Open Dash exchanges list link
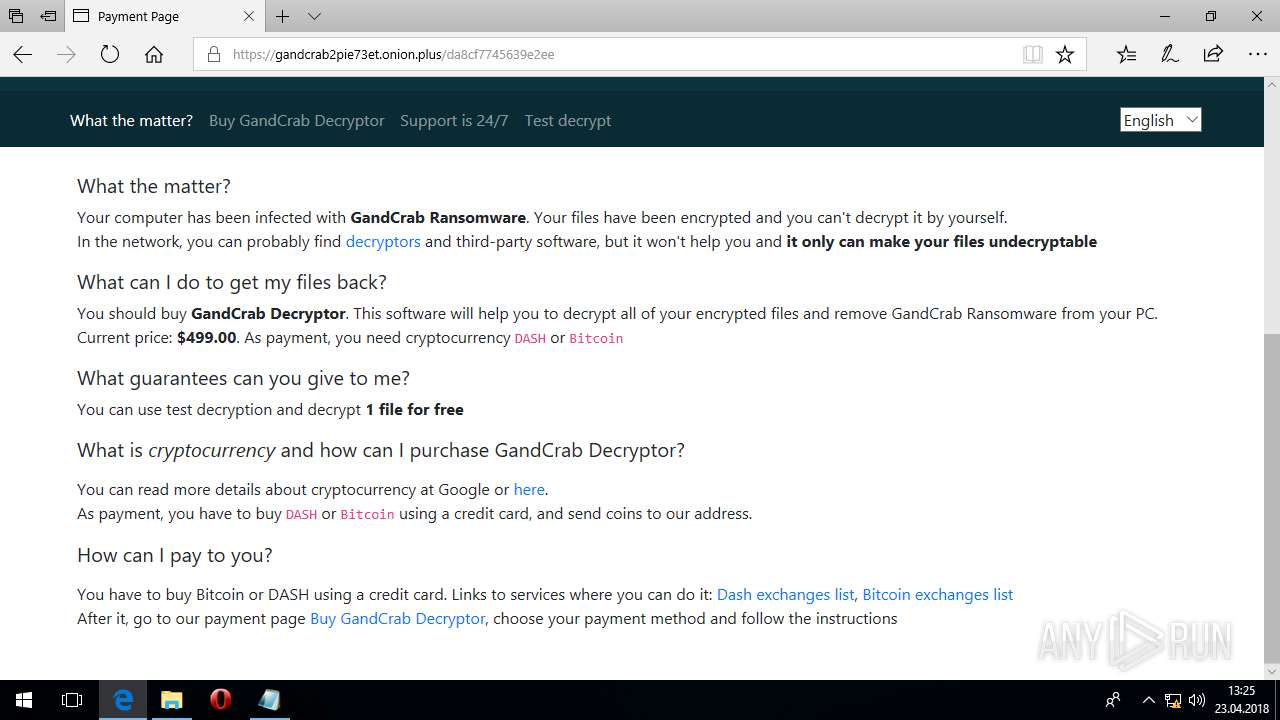 pyautogui.click(x=786, y=595)
